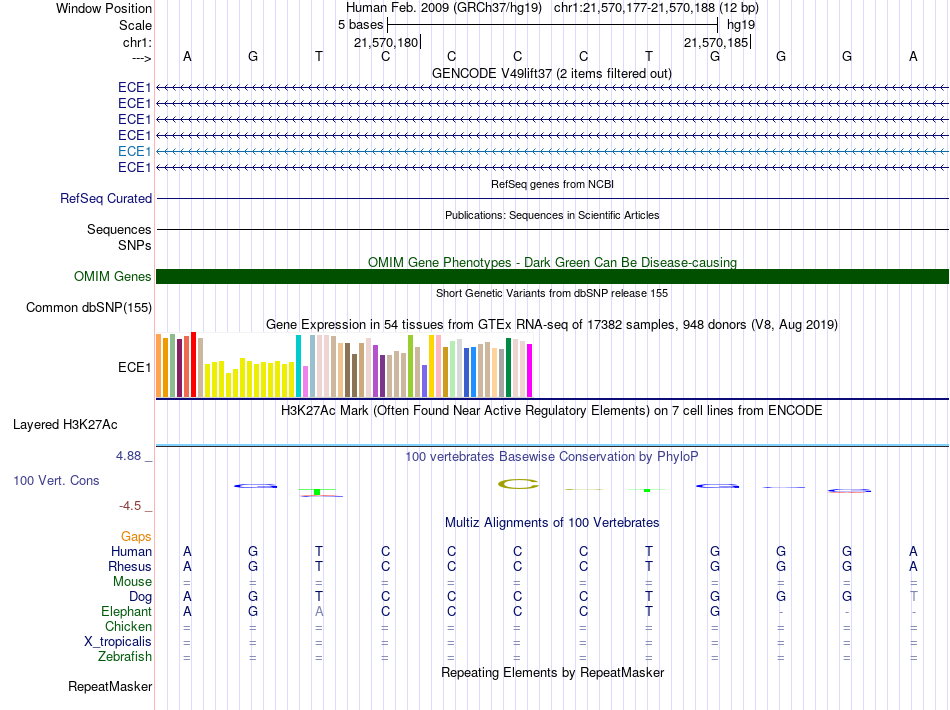Click the light-blue highlighted ECE1 transcript label
This screenshot has height=710, width=950.
pyautogui.click(x=134, y=151)
